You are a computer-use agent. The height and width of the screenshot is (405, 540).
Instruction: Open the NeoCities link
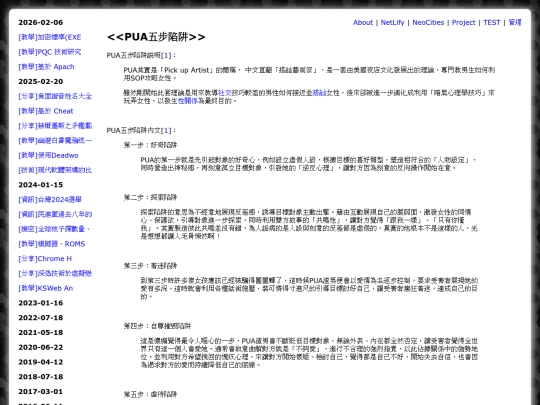(x=428, y=22)
